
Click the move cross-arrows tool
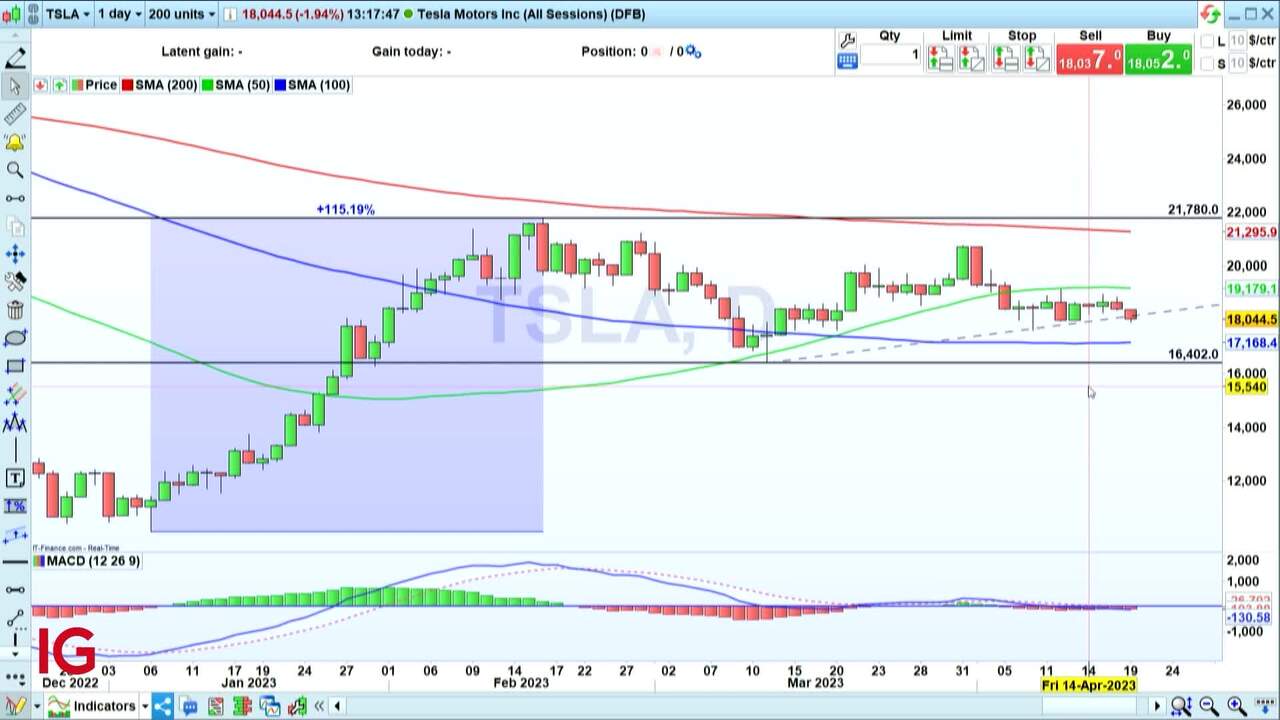tap(15, 254)
